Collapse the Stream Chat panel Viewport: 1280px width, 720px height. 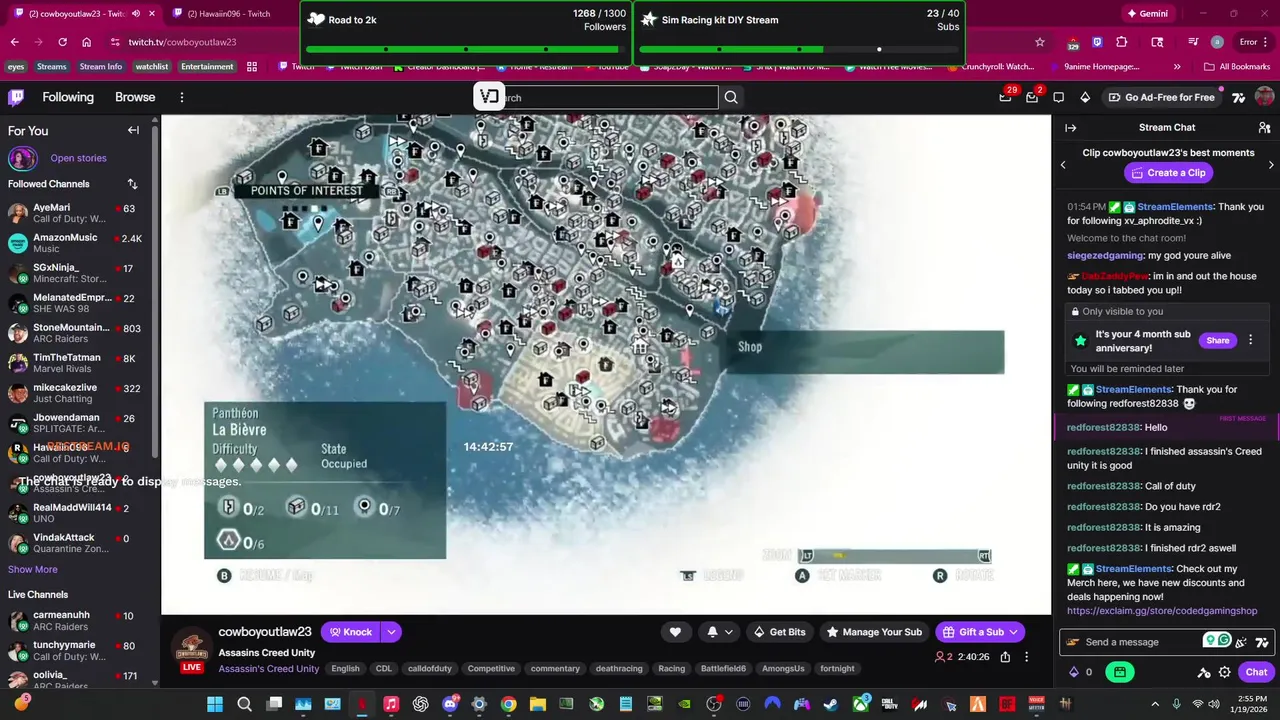(1070, 128)
